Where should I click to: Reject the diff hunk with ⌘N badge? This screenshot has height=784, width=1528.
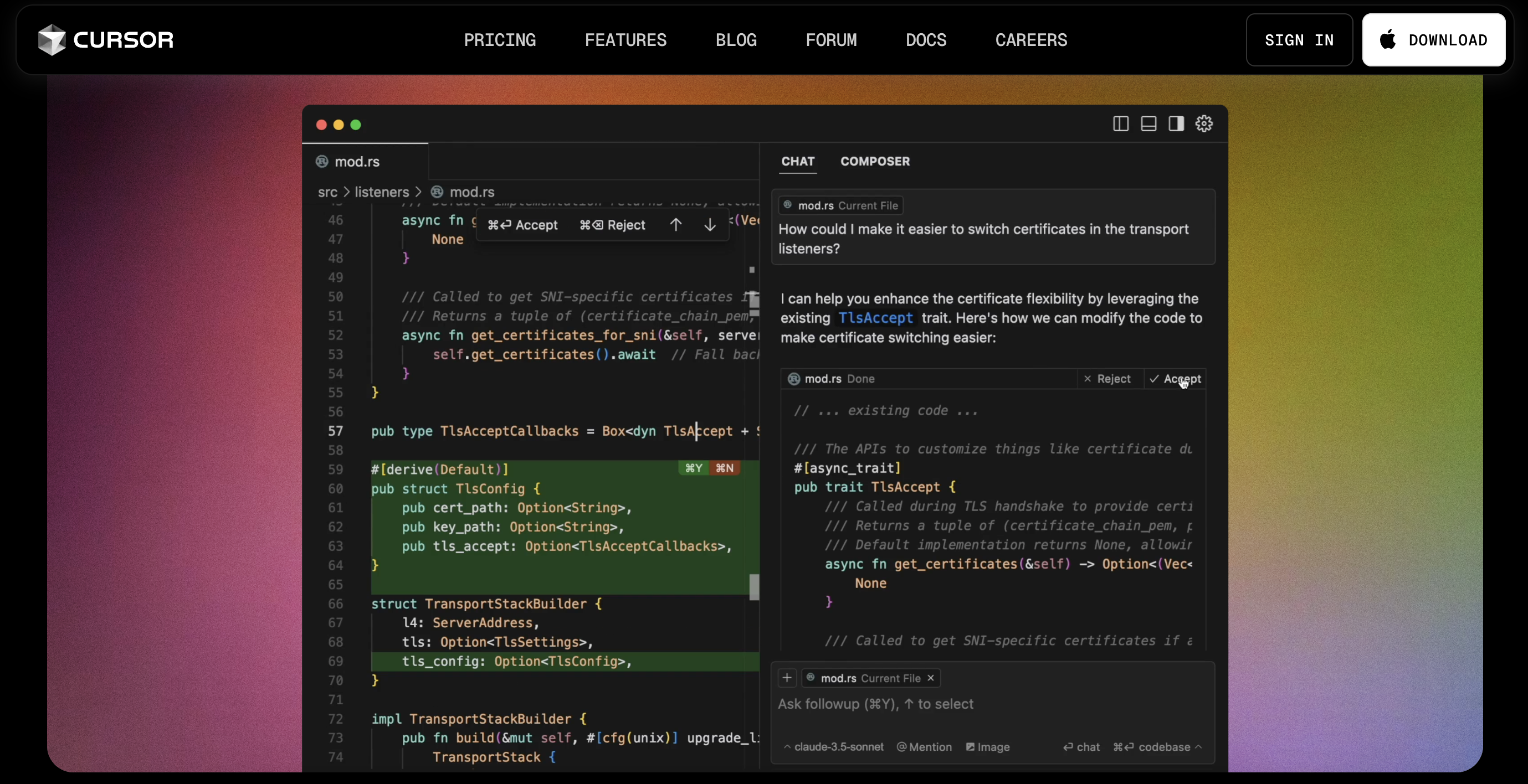pos(724,468)
